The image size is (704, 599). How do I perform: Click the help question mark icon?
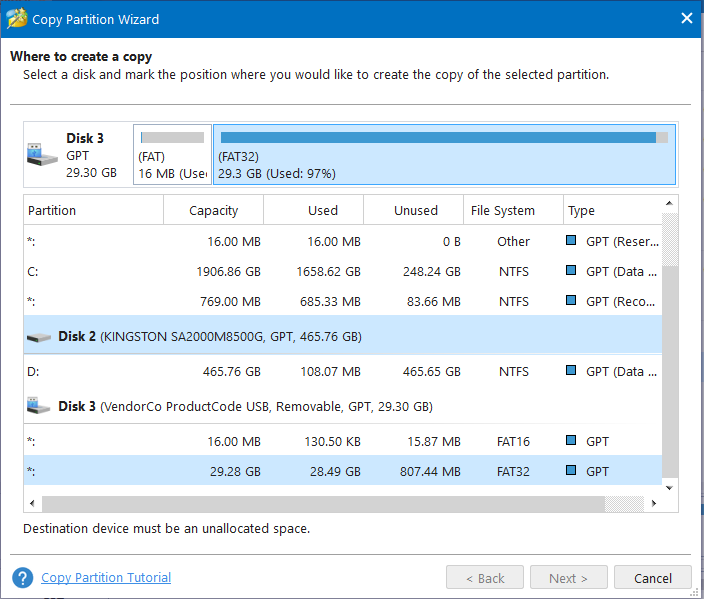[x=22, y=578]
